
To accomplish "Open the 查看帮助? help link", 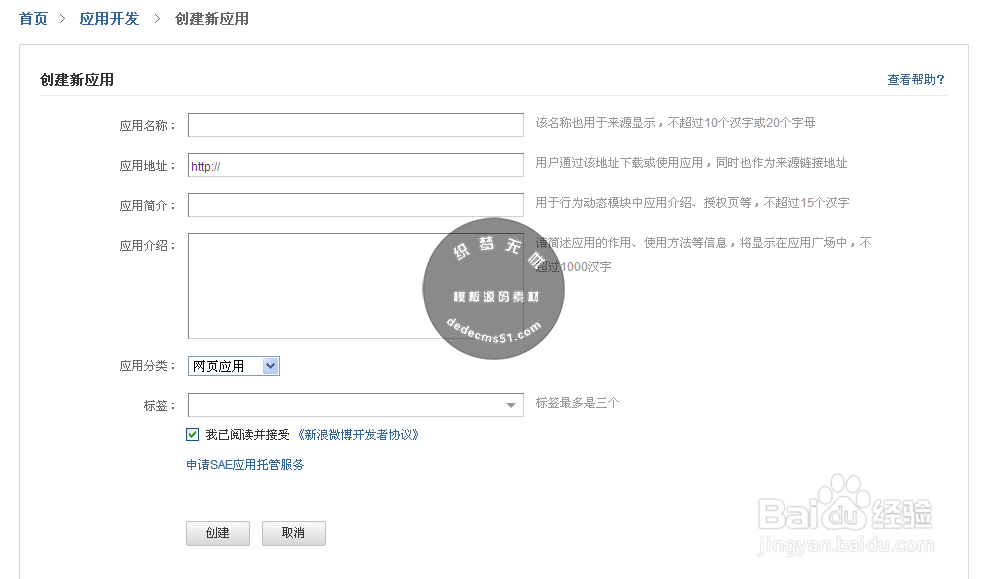I will point(915,80).
